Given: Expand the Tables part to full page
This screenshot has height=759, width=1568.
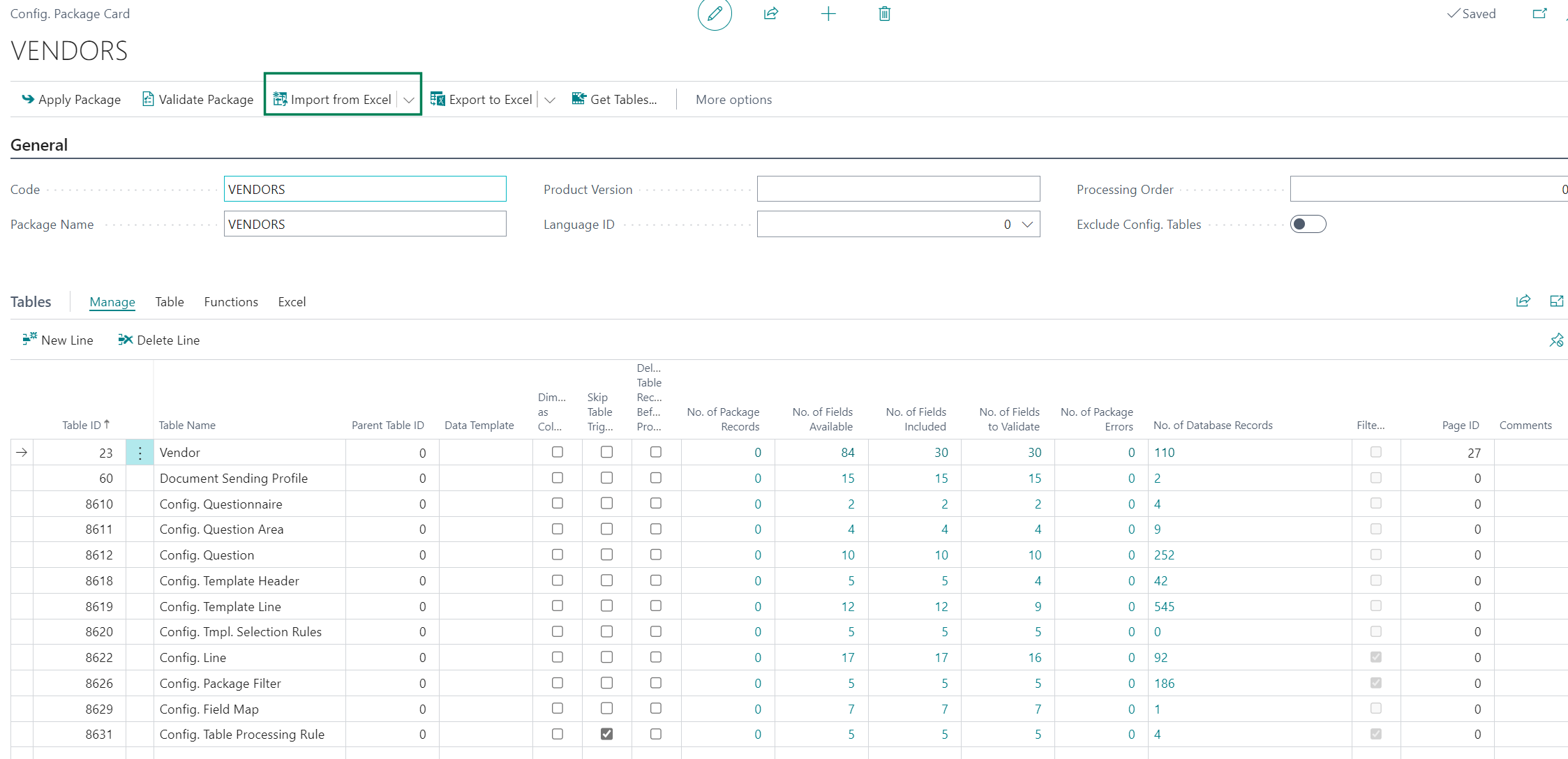Looking at the screenshot, I should point(1557,301).
